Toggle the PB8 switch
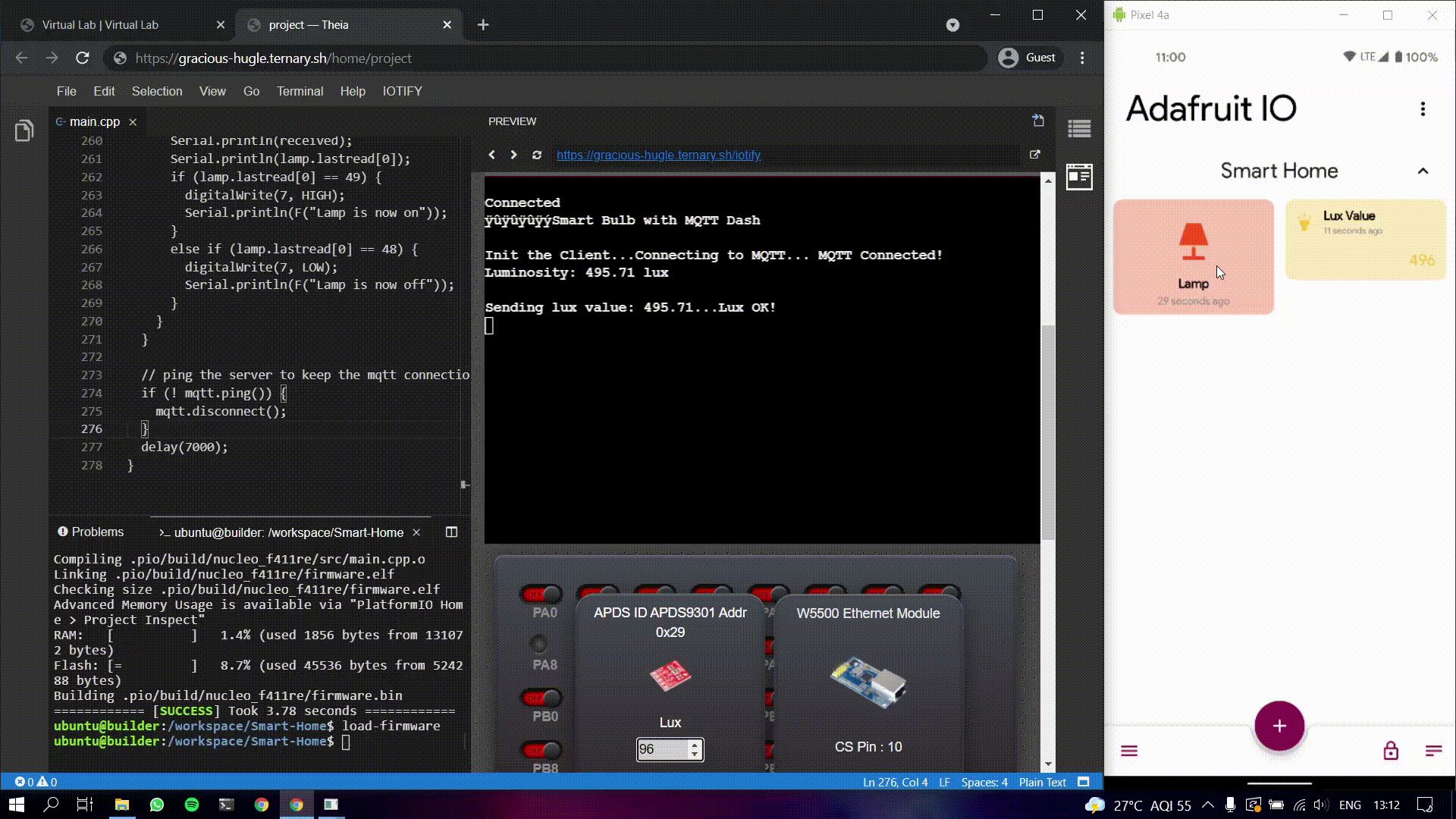This screenshot has width=1456, height=819. [541, 750]
